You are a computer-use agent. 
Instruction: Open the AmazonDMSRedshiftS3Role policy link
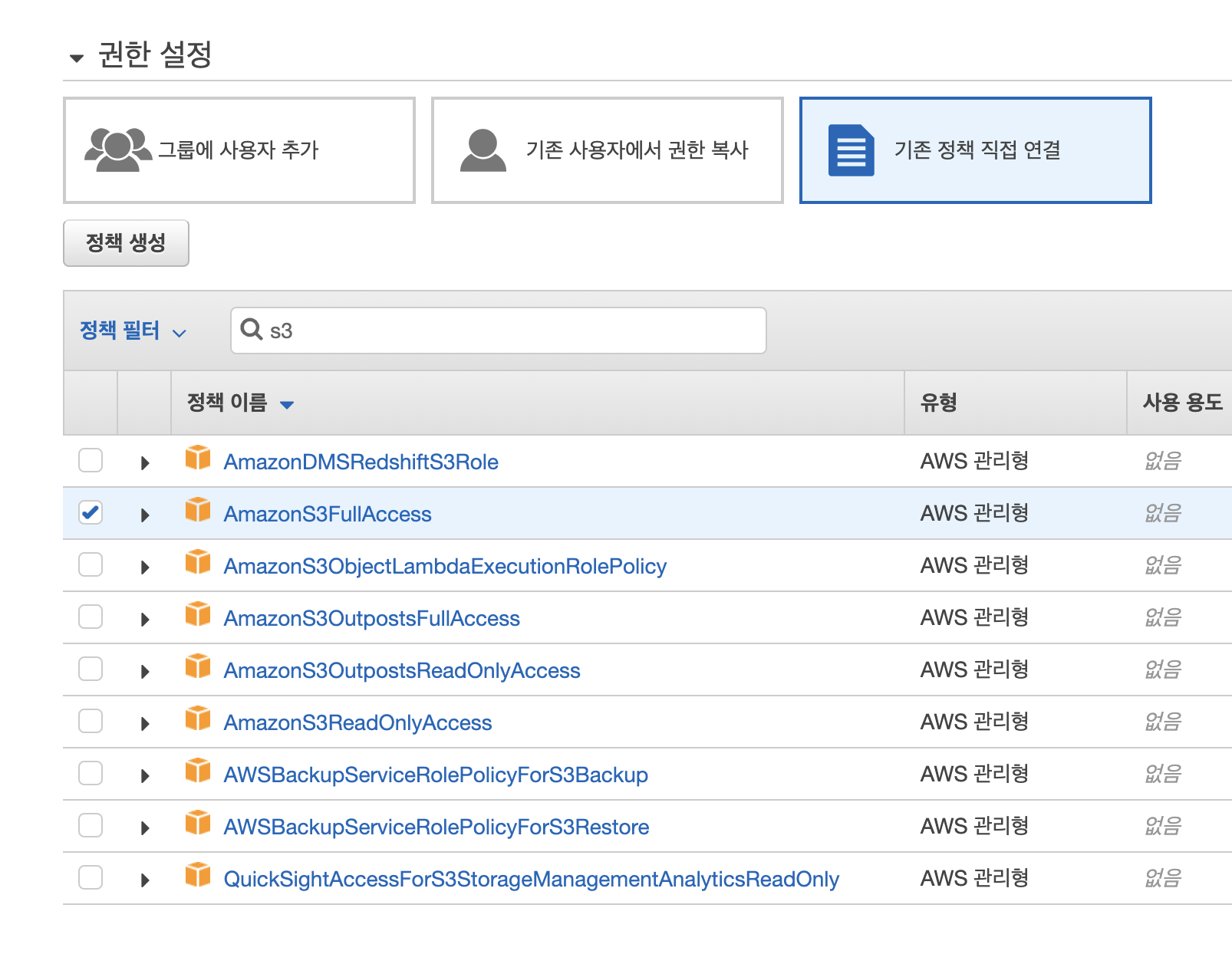pos(361,462)
